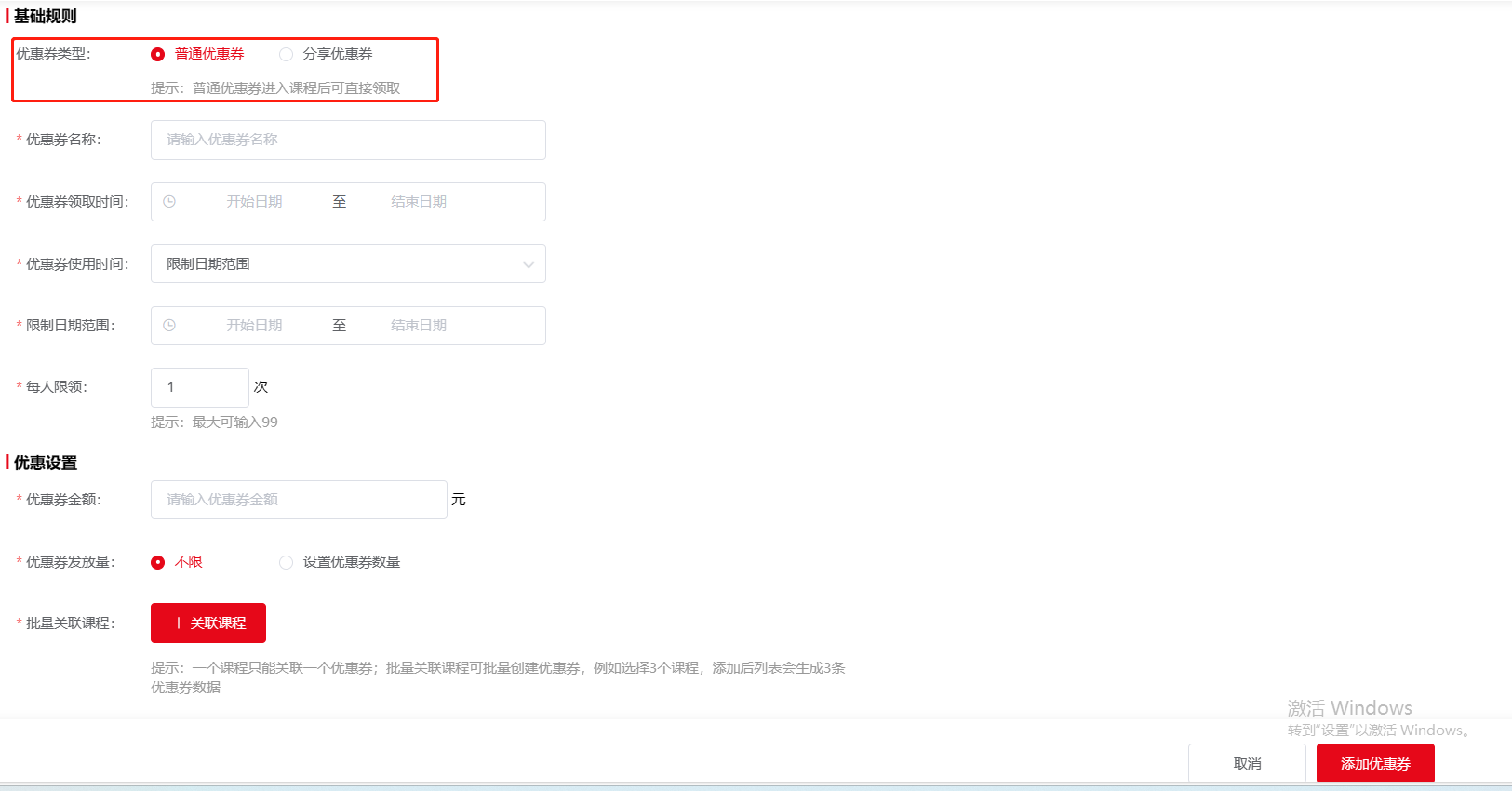Click the 优惠设置 section heading
Viewport: 1512px width, 791px height.
click(x=46, y=463)
